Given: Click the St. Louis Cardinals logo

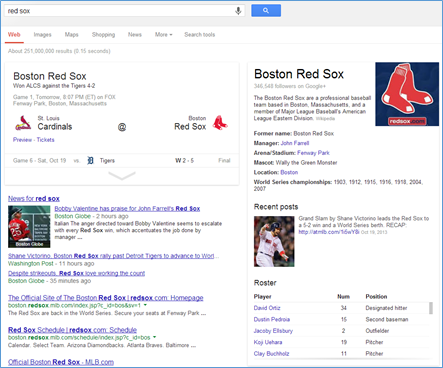Looking at the screenshot, I should pos(23,123).
